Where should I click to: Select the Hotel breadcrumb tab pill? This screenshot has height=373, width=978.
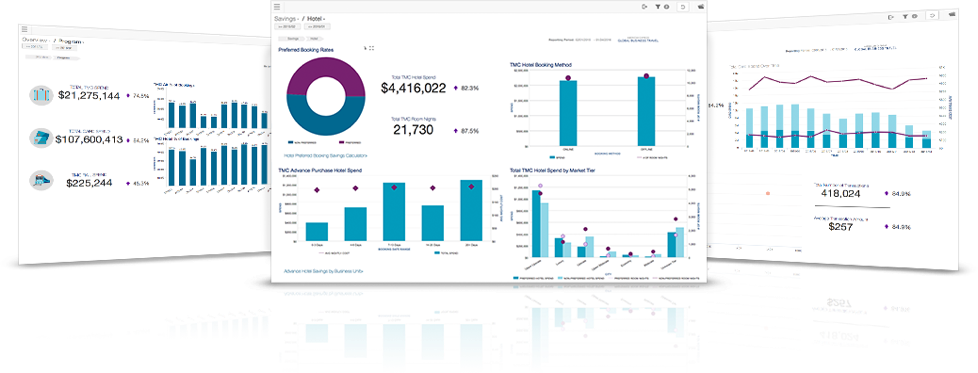tap(314, 39)
